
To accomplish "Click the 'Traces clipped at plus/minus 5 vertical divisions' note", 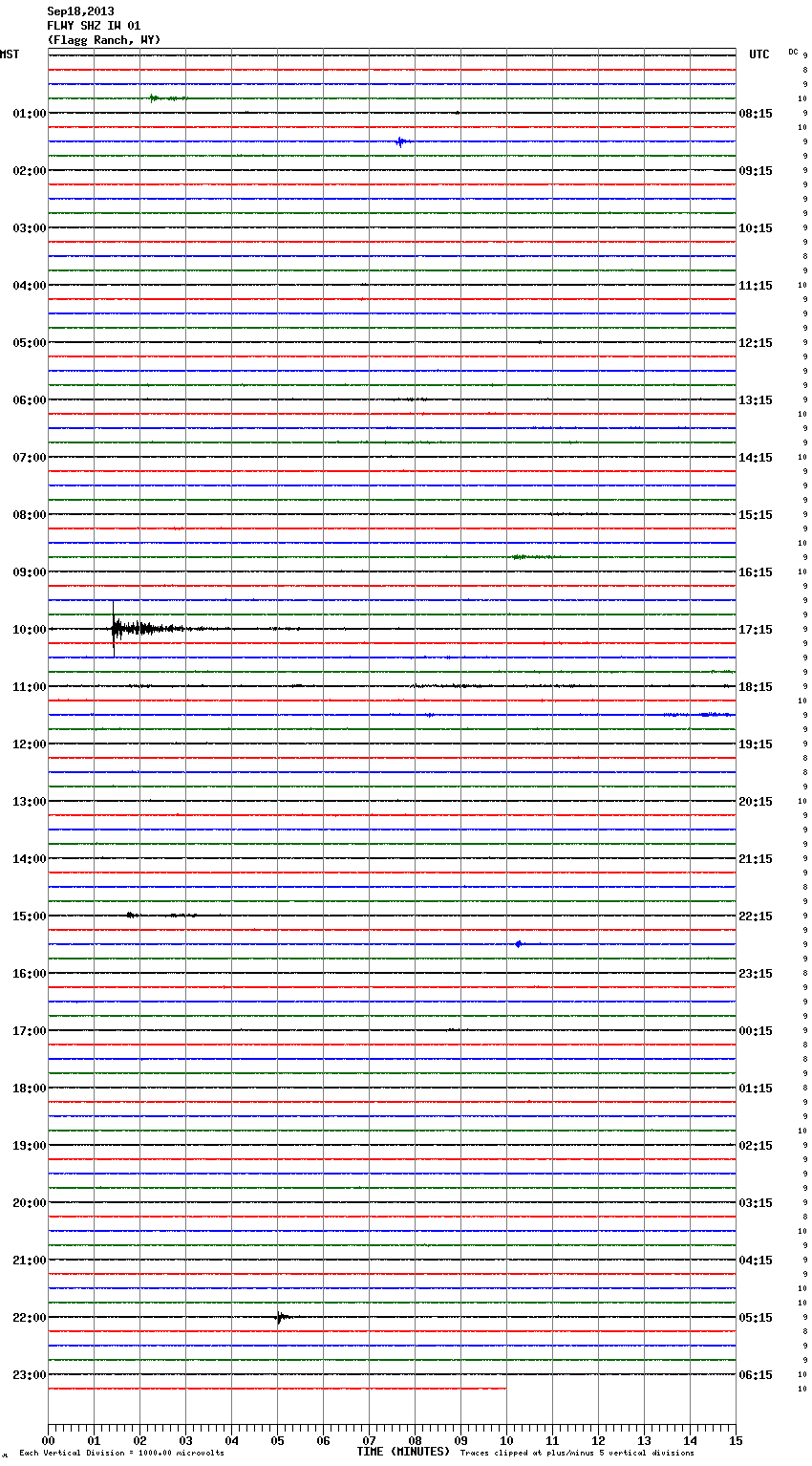I will click(x=578, y=1454).
